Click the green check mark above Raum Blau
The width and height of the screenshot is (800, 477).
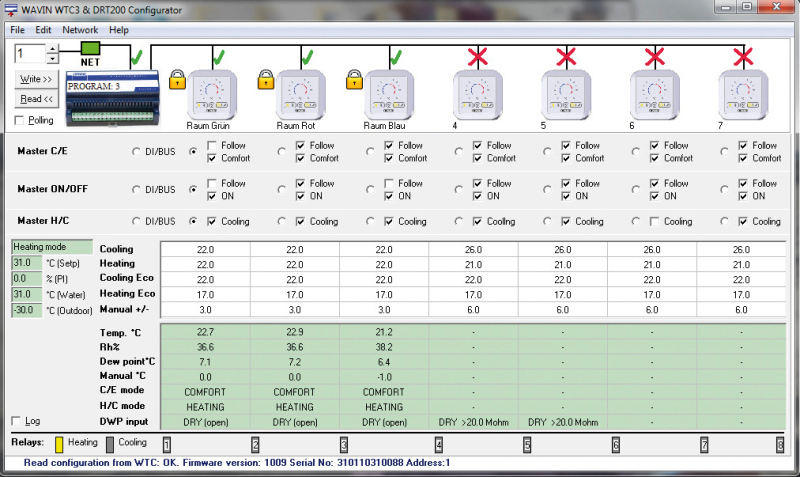[x=395, y=57]
